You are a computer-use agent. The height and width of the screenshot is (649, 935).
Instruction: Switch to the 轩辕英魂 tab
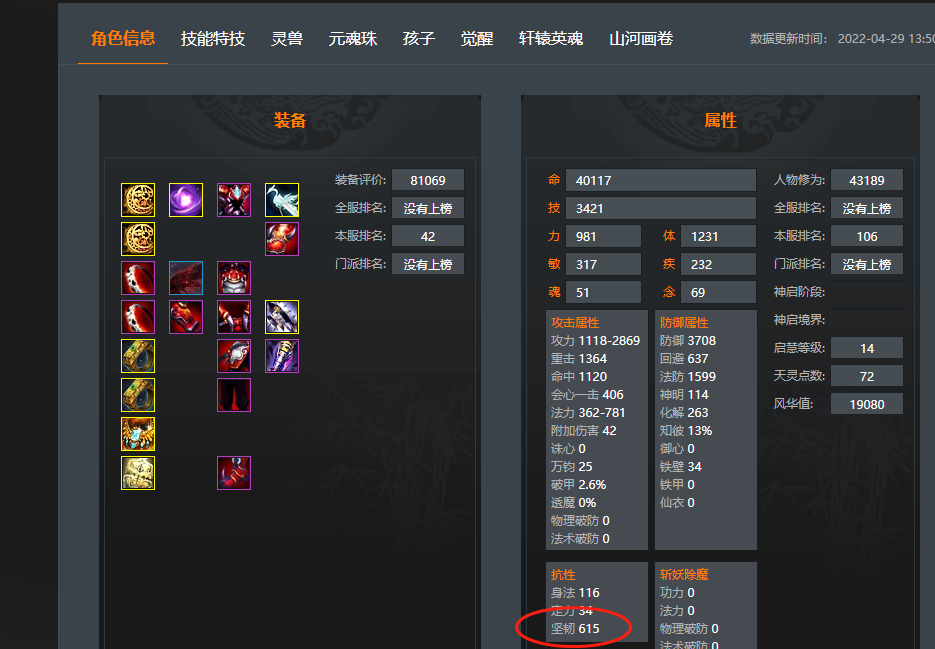point(551,39)
